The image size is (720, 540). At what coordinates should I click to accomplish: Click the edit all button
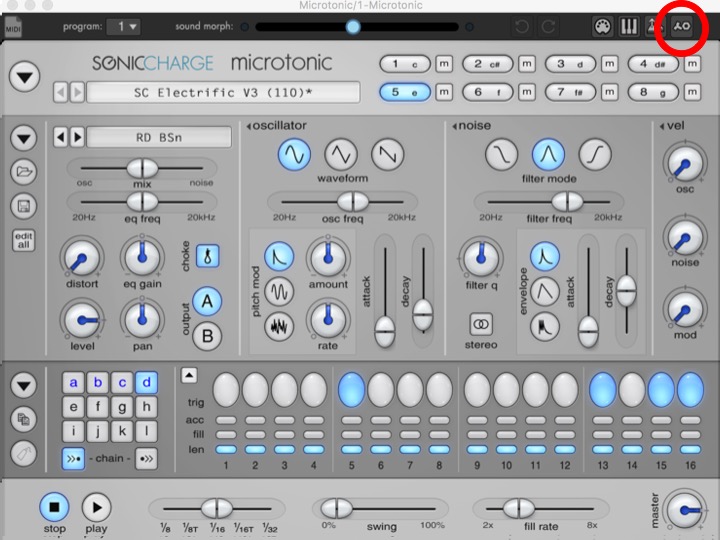(24, 240)
